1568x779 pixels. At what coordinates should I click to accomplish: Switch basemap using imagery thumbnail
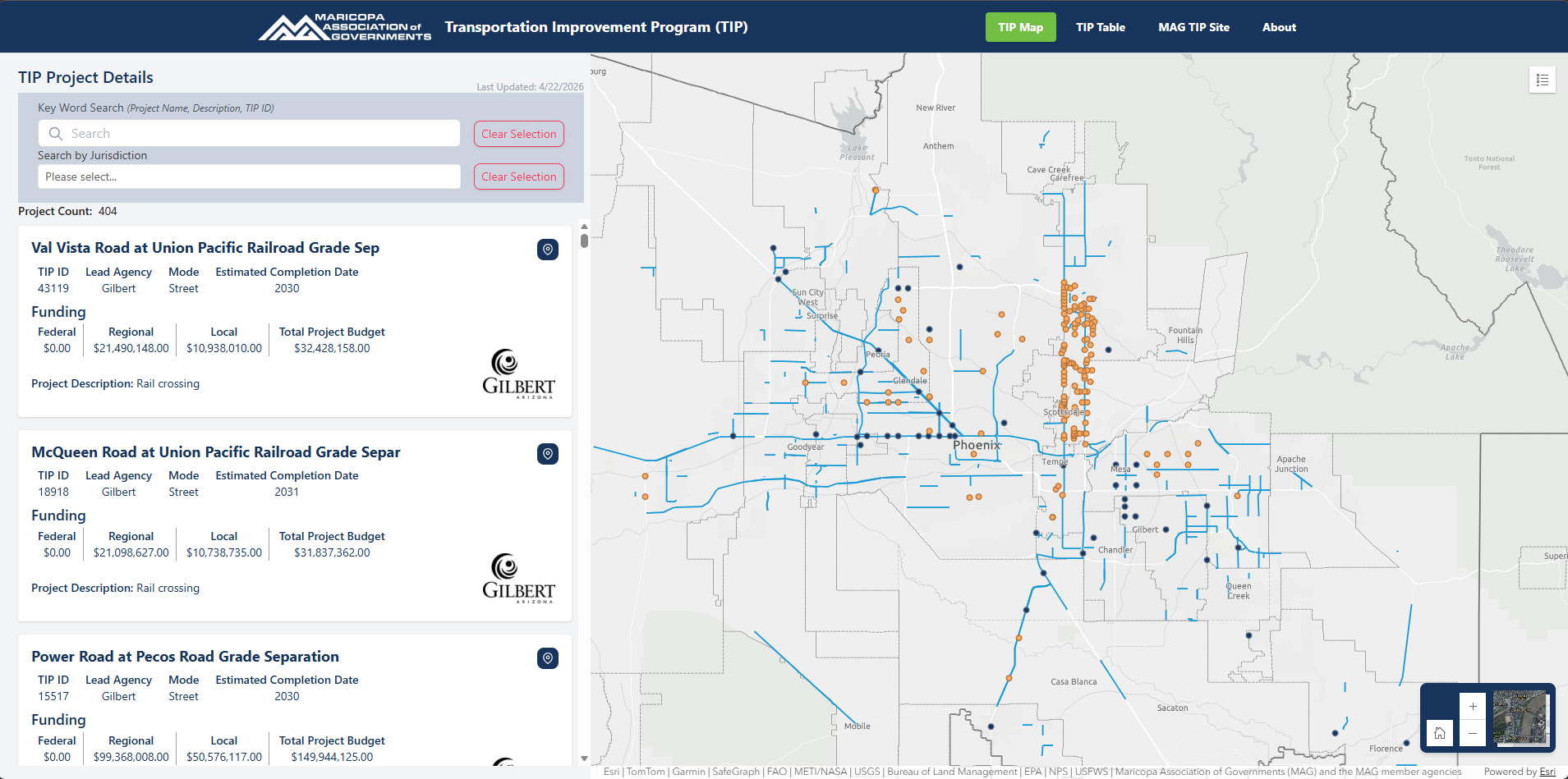1520,717
